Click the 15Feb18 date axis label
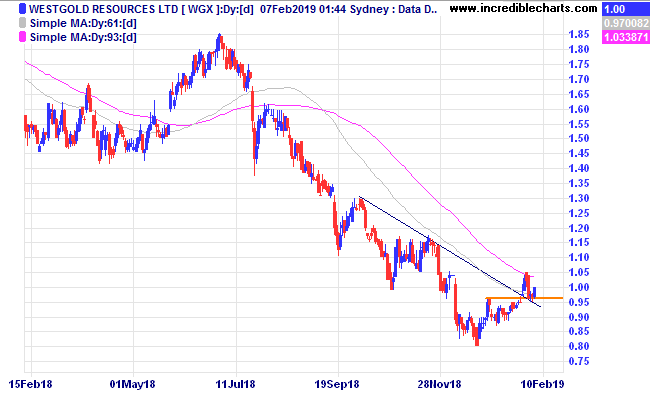Screen dimensions: 651x395 30,384
